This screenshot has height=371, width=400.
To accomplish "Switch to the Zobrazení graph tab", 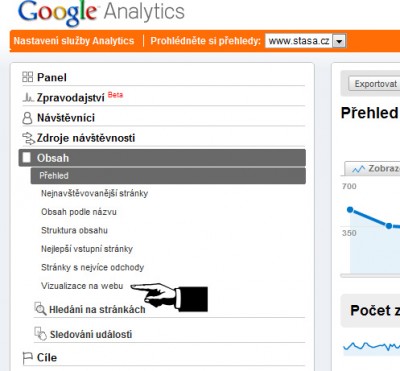I will 372,169.
